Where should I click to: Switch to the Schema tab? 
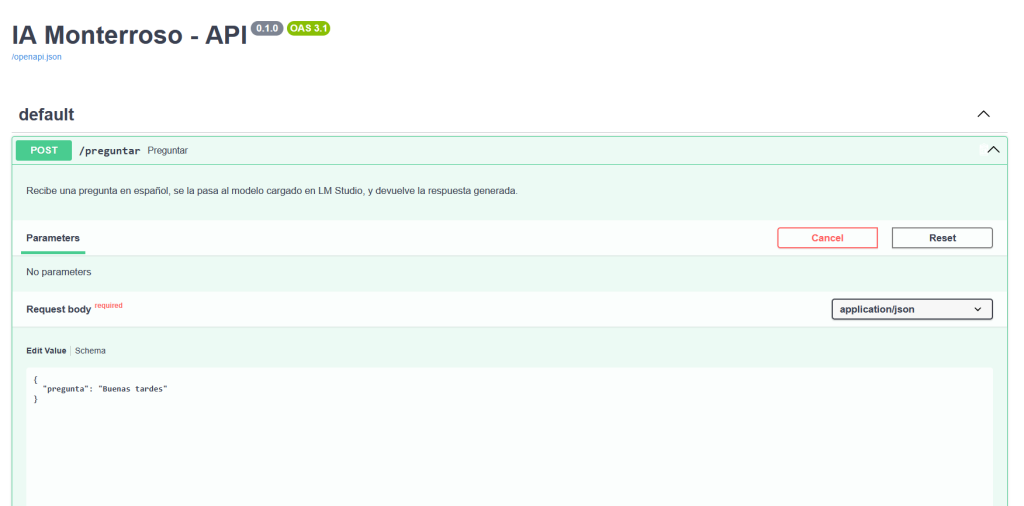[90, 351]
